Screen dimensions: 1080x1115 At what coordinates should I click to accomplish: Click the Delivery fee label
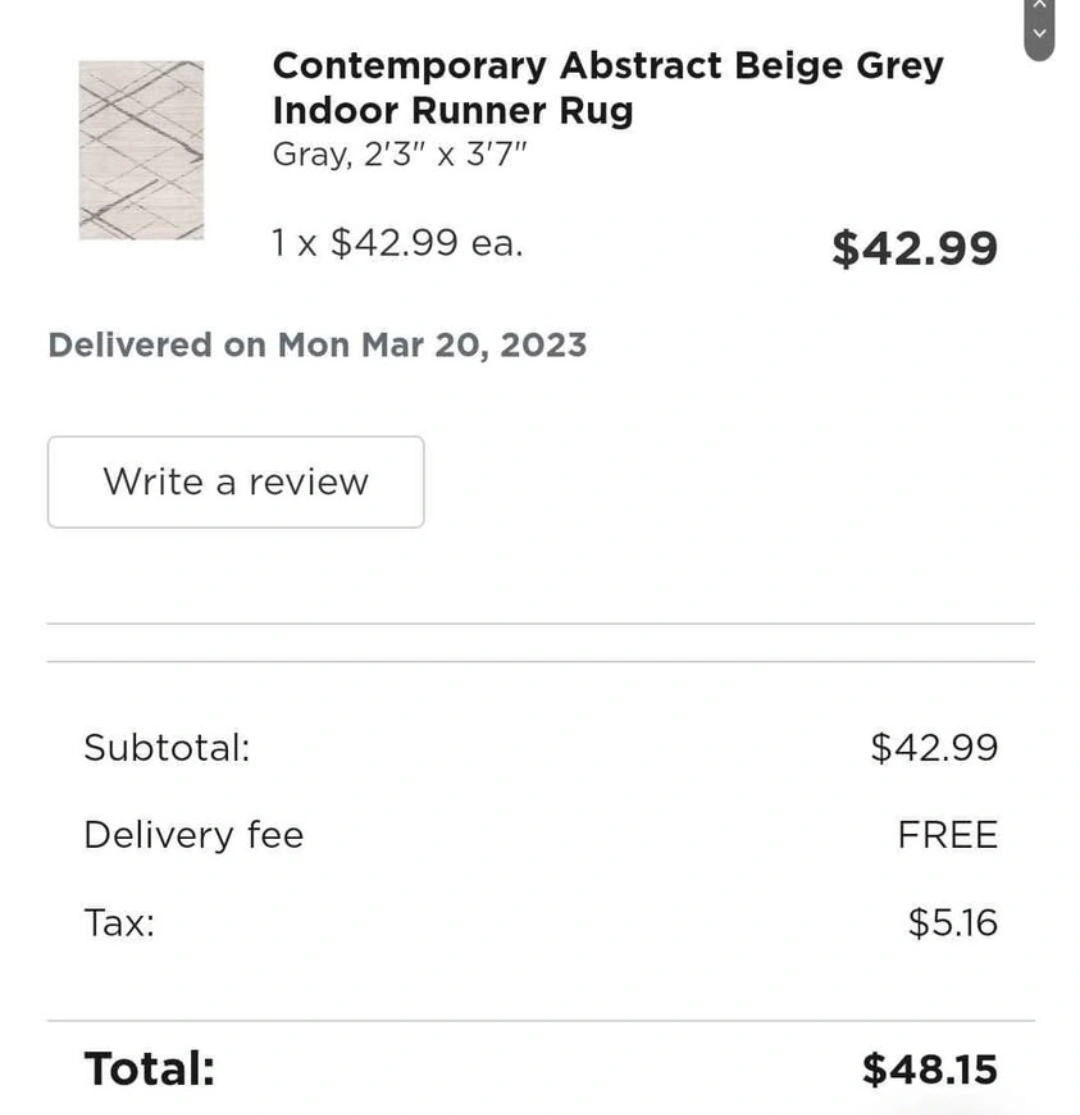coord(193,835)
